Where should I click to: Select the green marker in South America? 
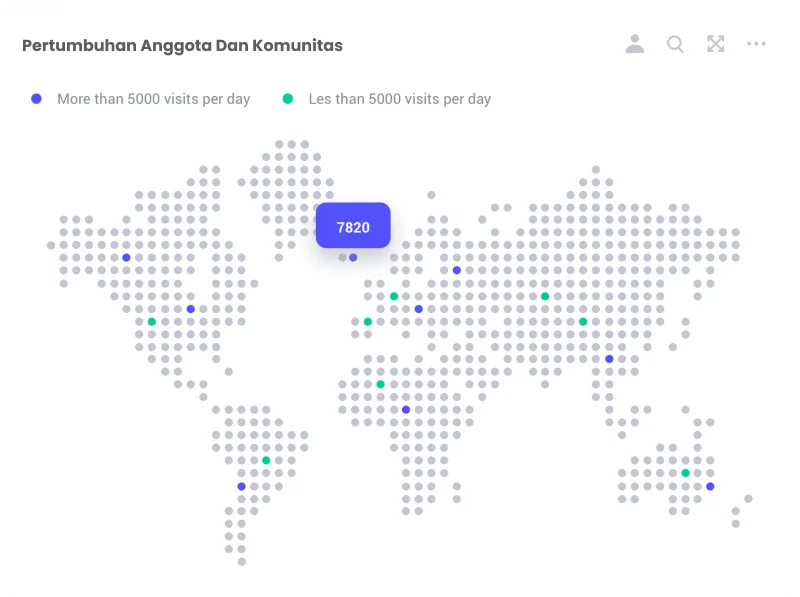[266, 460]
